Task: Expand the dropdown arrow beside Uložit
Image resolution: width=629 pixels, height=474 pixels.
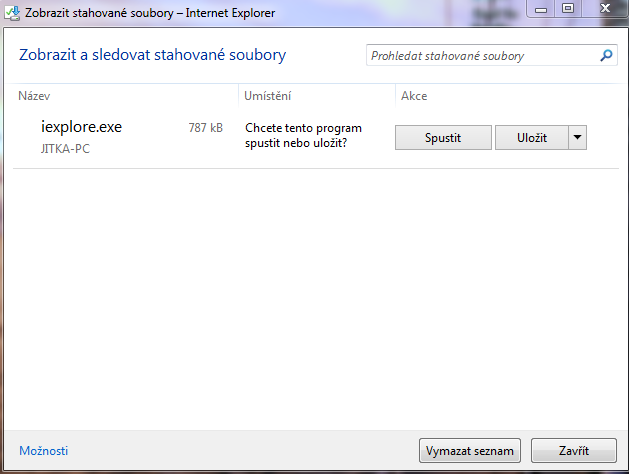Action: (577, 137)
